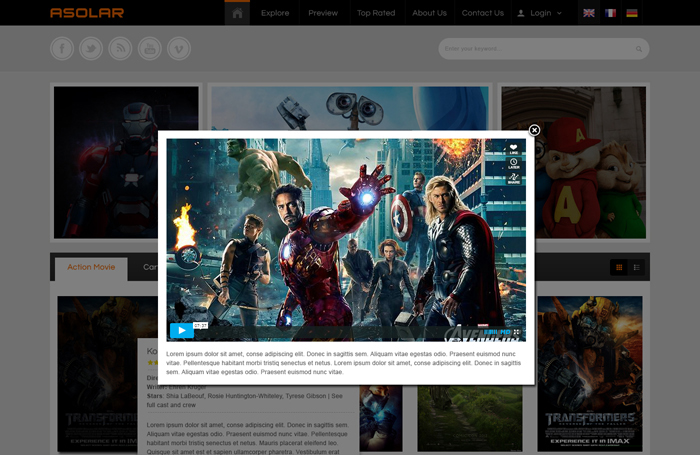This screenshot has width=700, height=455.
Task: Switch language to French via flag
Action: (610, 13)
